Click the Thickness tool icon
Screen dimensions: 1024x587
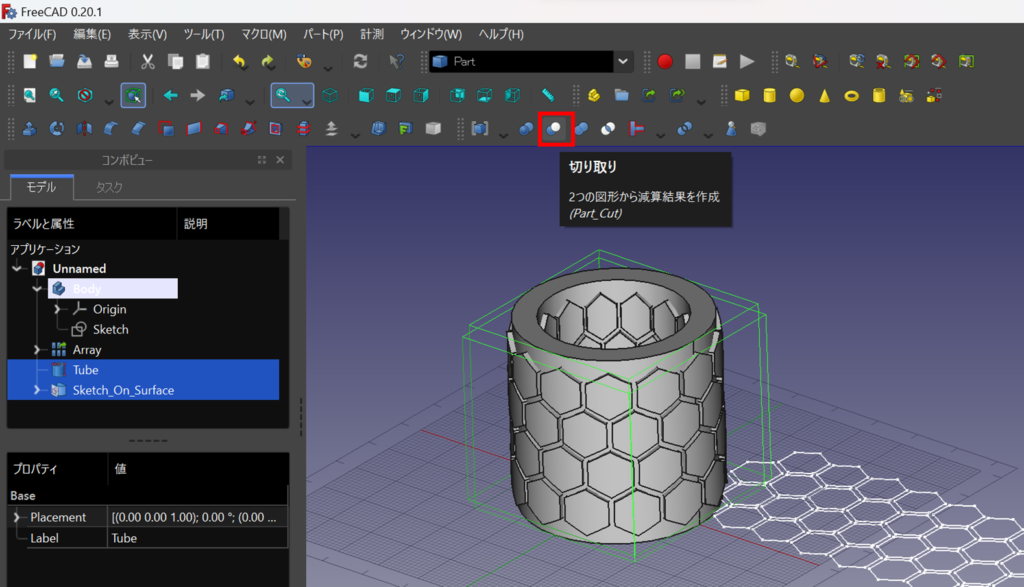(x=379, y=129)
